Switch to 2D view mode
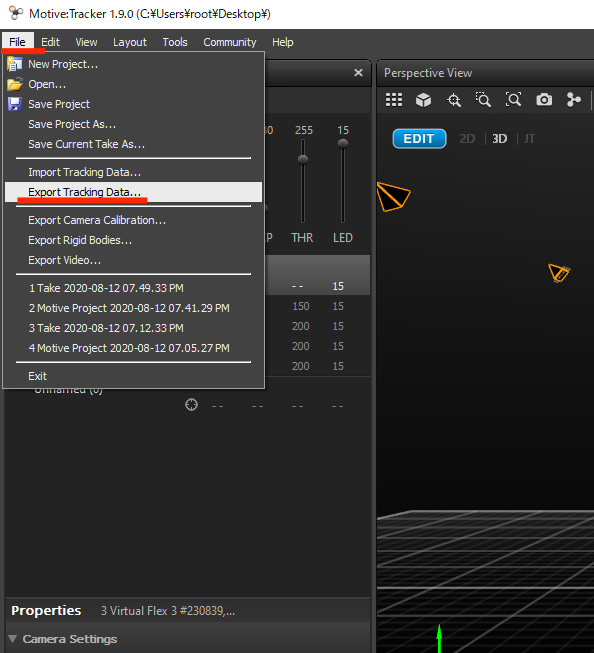The height and width of the screenshot is (653, 594). click(x=467, y=139)
